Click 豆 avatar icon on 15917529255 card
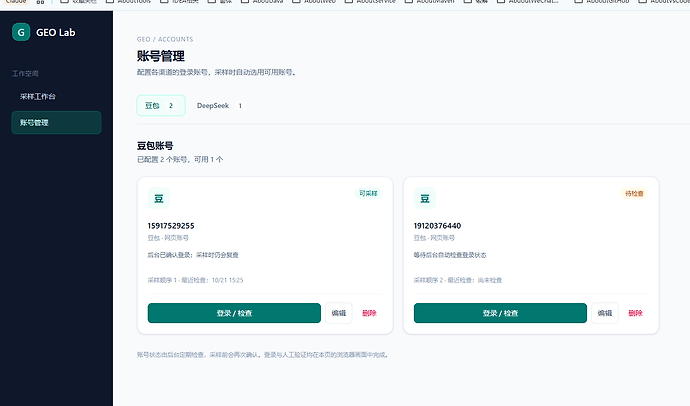690x406 pixels. click(x=158, y=198)
